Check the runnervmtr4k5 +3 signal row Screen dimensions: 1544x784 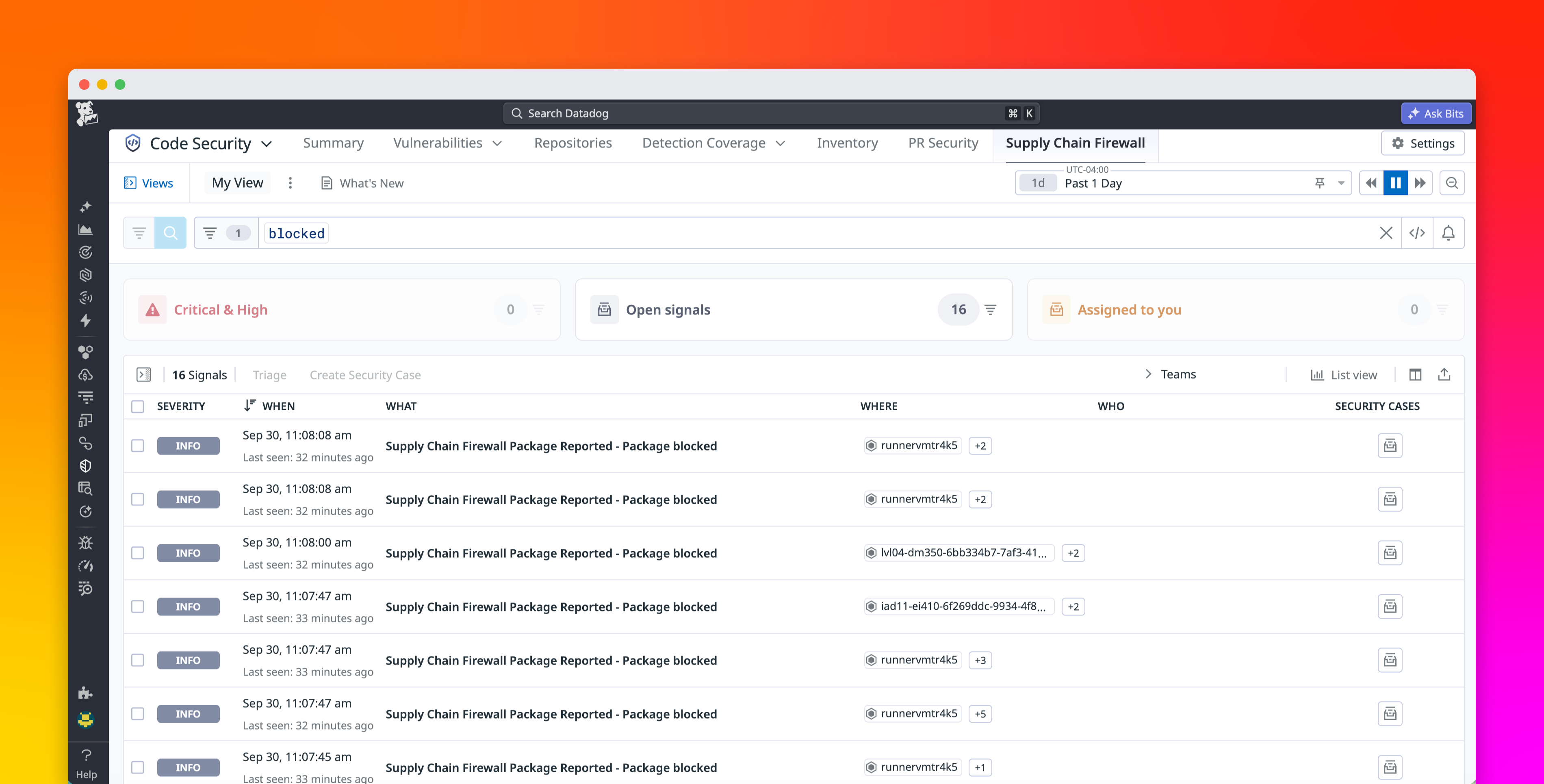click(138, 661)
